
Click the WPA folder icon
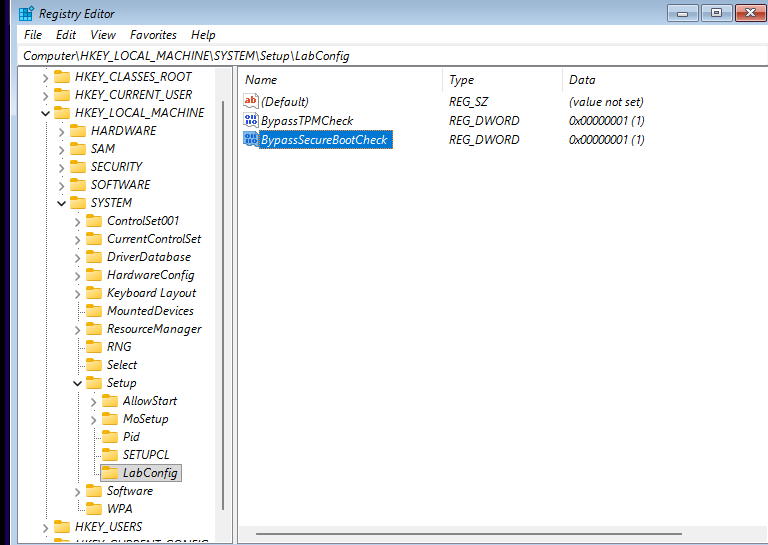click(94, 509)
